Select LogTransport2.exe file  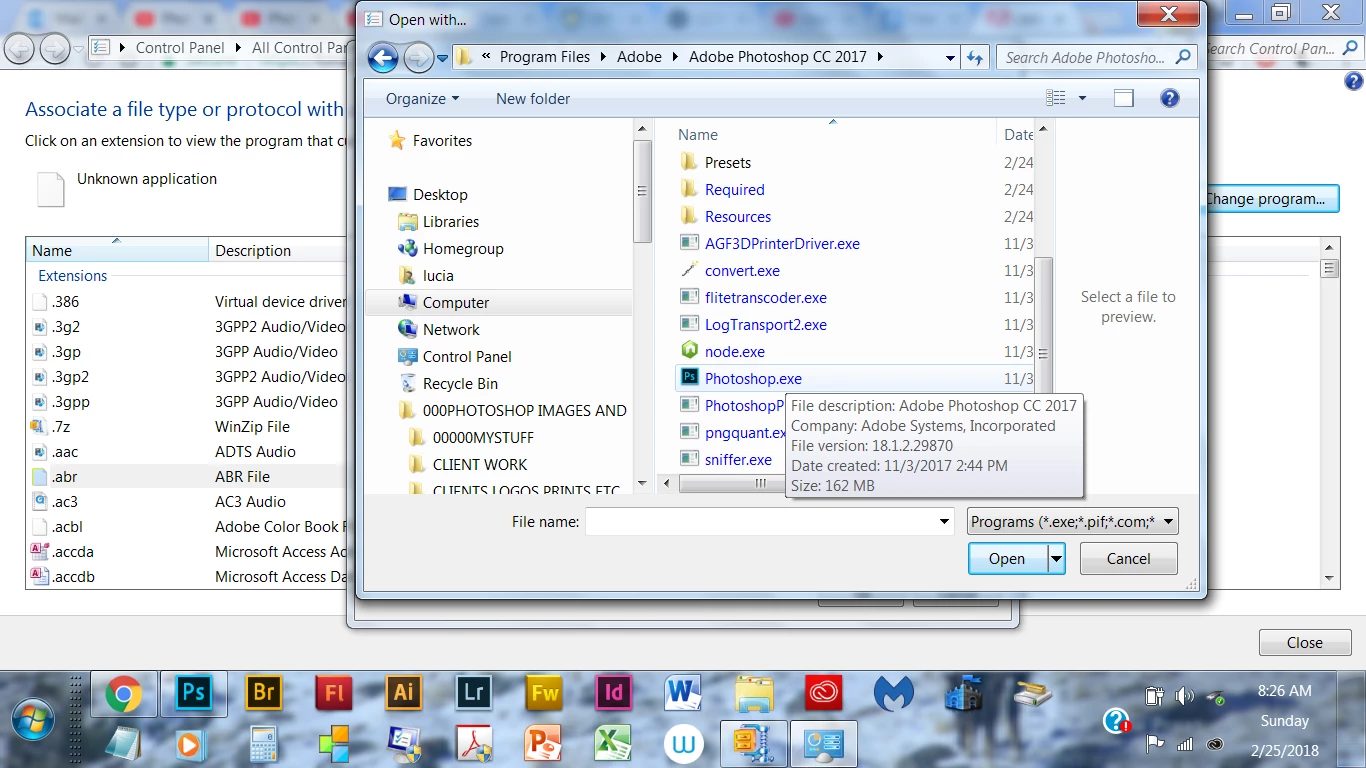click(x=765, y=325)
